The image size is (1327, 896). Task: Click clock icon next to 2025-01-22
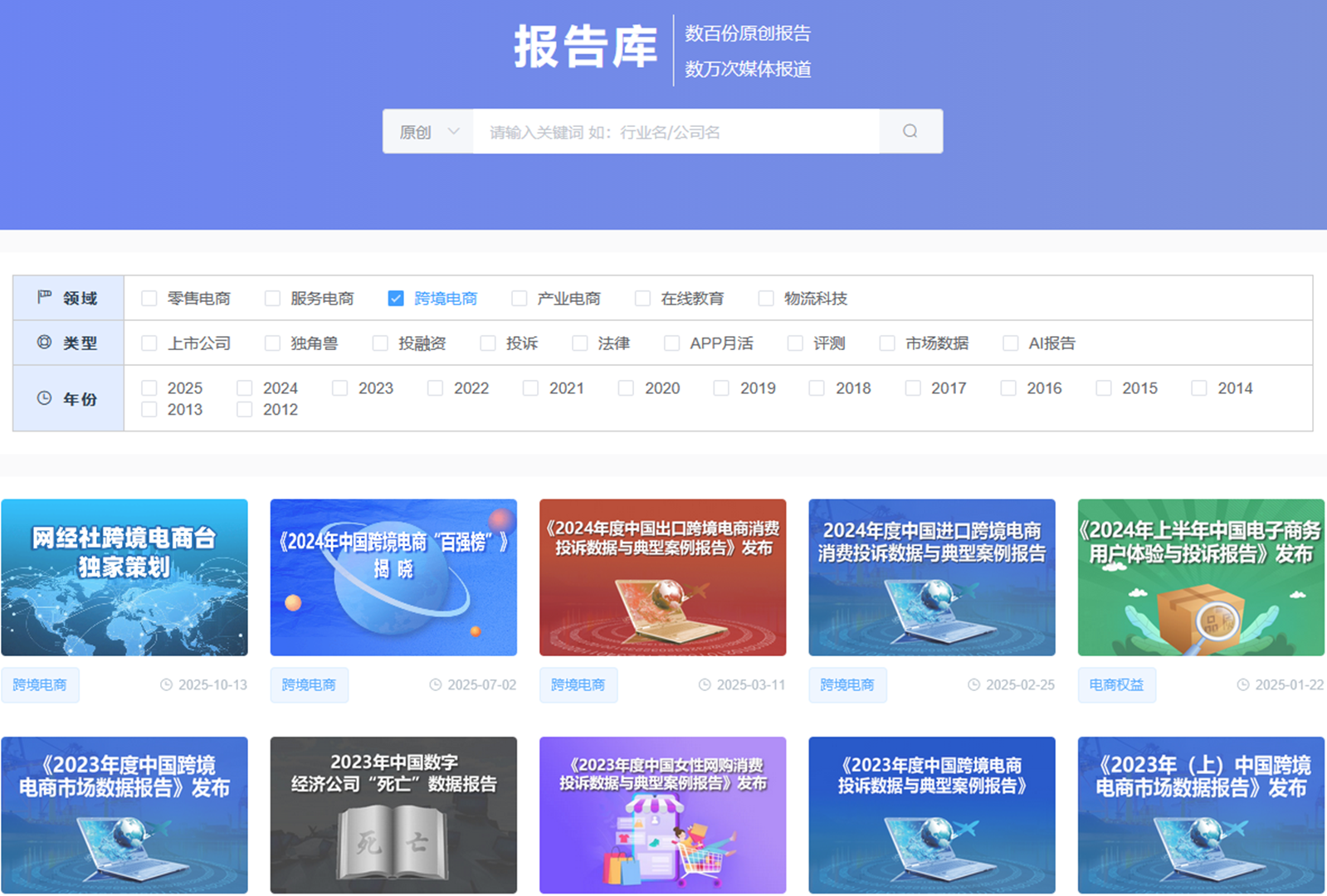[x=1243, y=684]
